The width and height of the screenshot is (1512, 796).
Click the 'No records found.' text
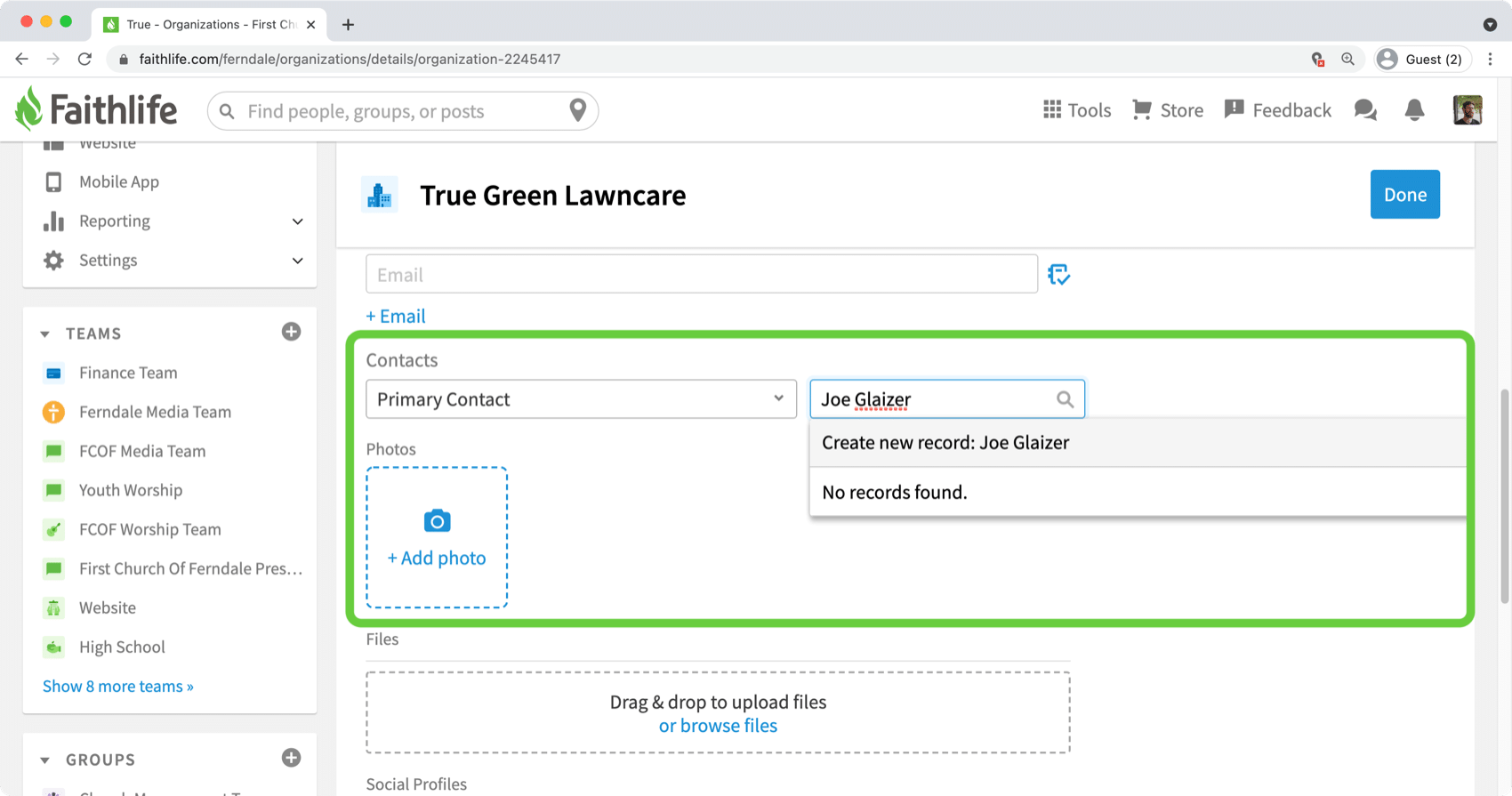[894, 492]
